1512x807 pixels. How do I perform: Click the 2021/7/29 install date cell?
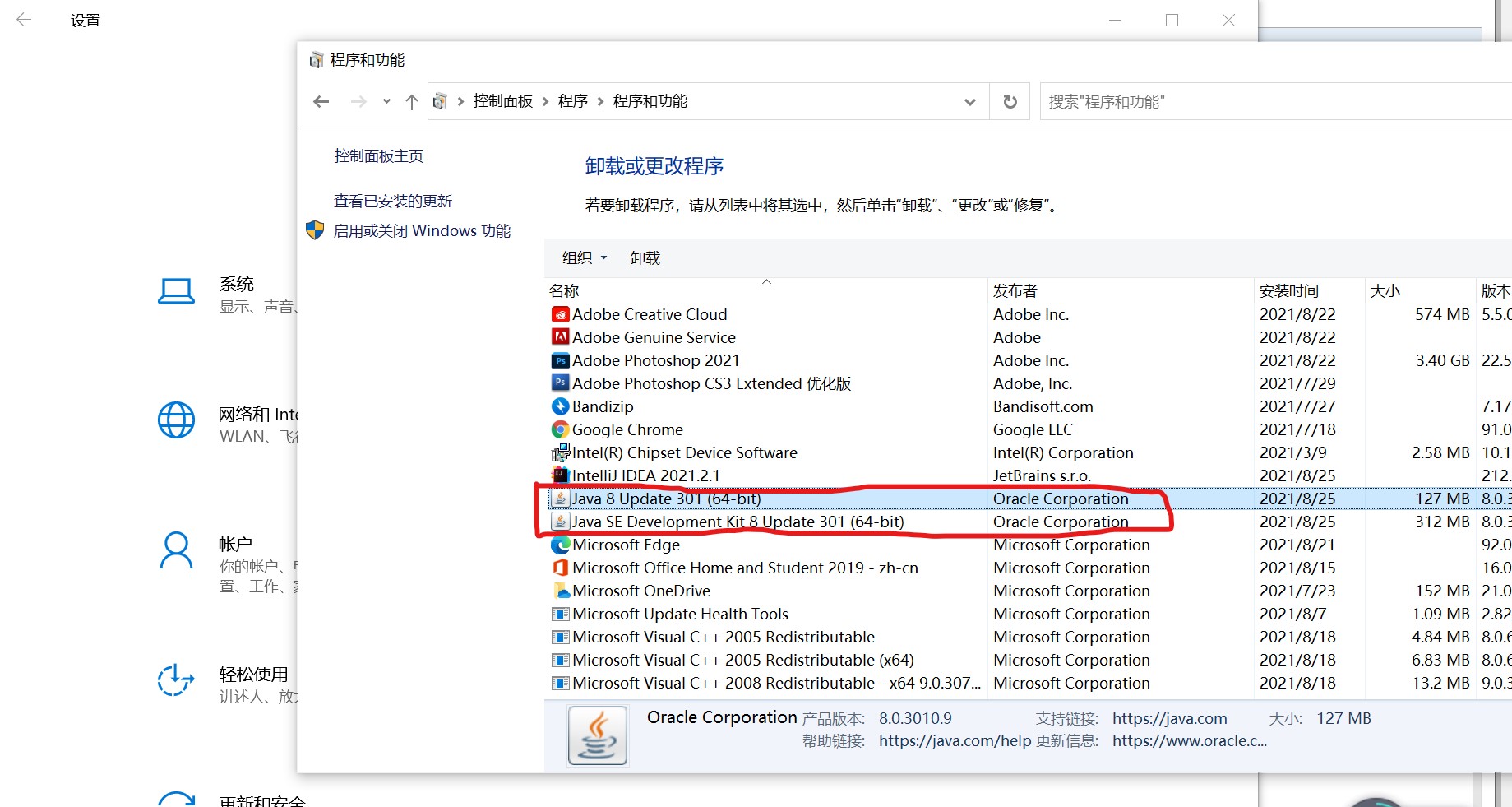1297,383
